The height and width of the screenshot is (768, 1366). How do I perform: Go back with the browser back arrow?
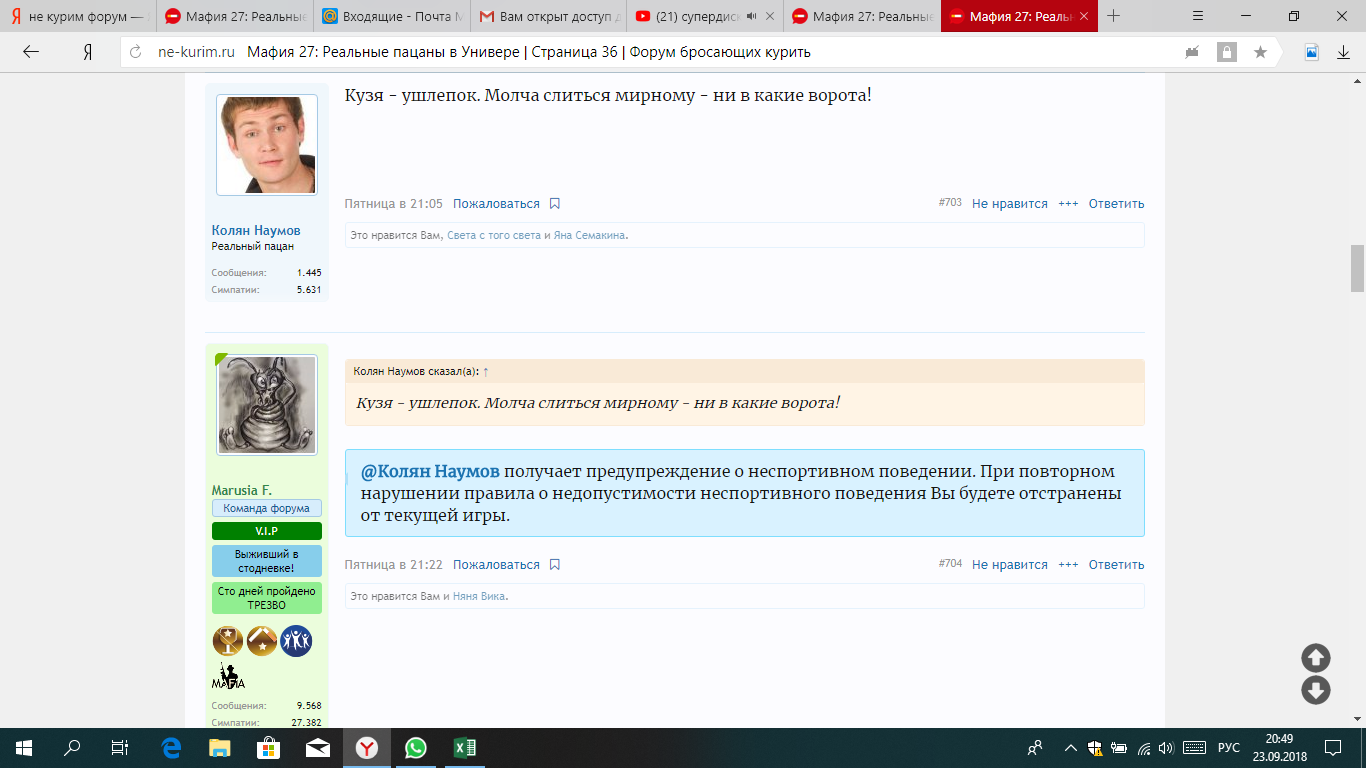click(x=31, y=53)
